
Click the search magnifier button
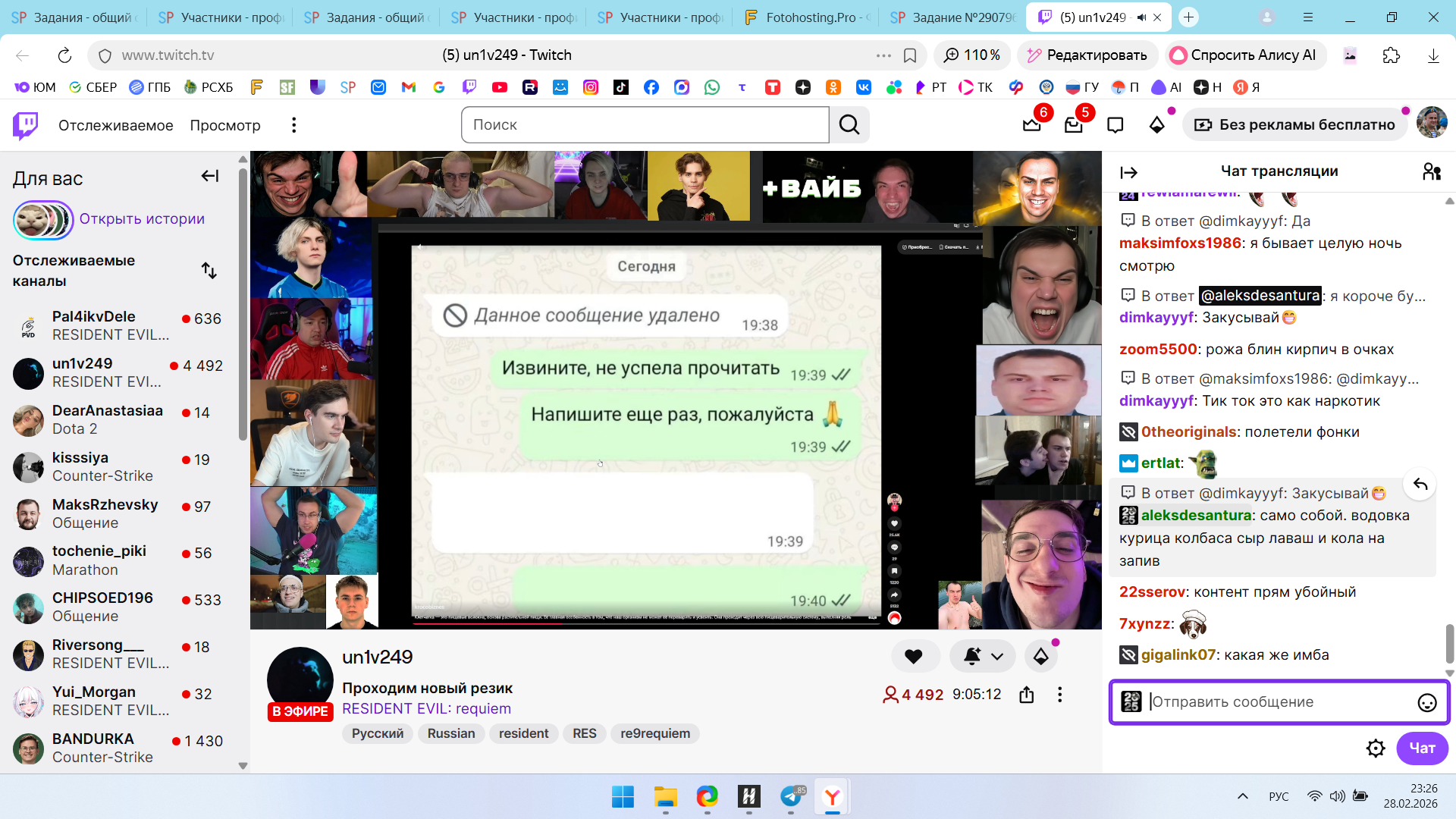[849, 125]
